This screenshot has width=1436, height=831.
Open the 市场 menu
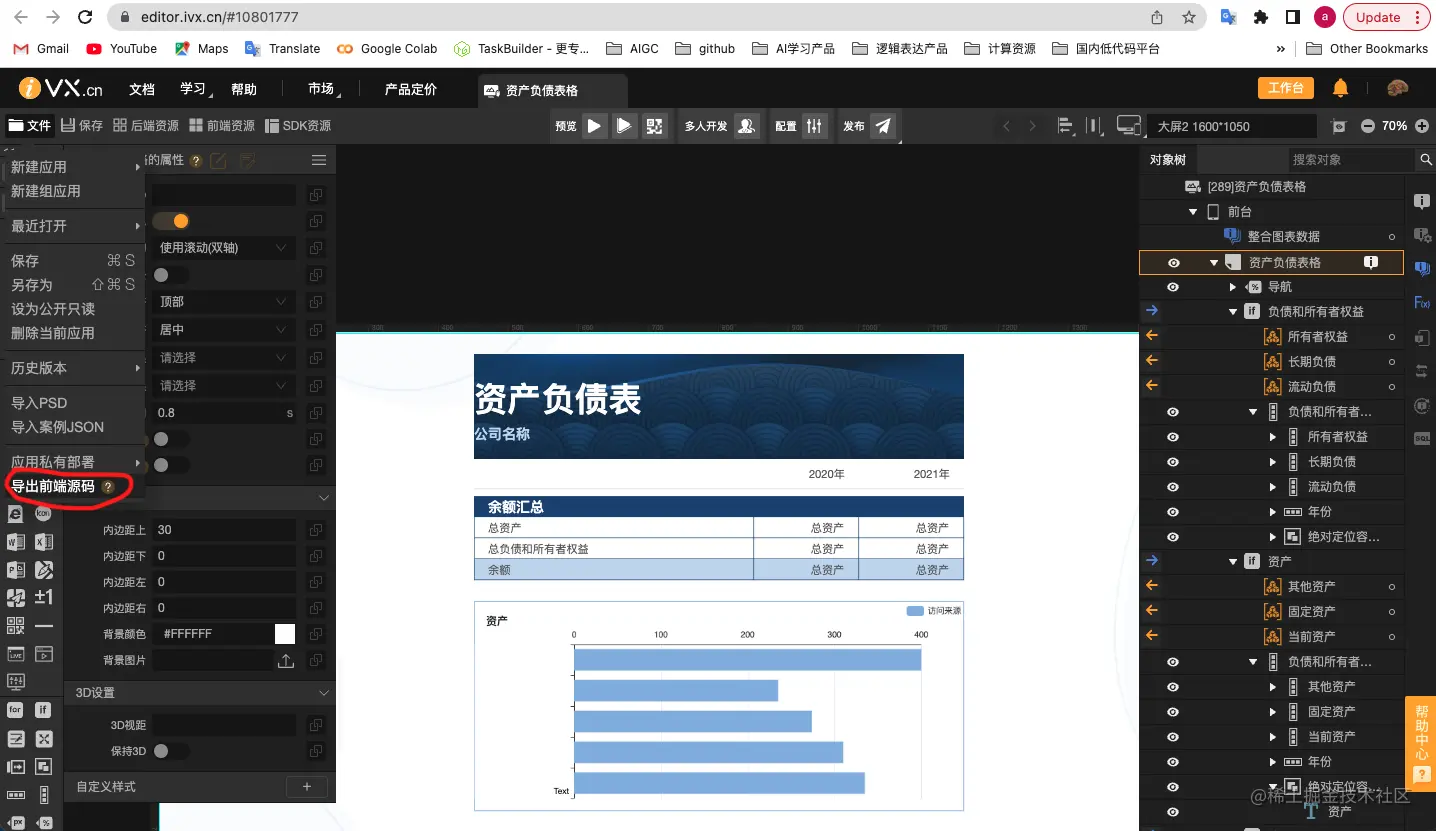tap(320, 88)
